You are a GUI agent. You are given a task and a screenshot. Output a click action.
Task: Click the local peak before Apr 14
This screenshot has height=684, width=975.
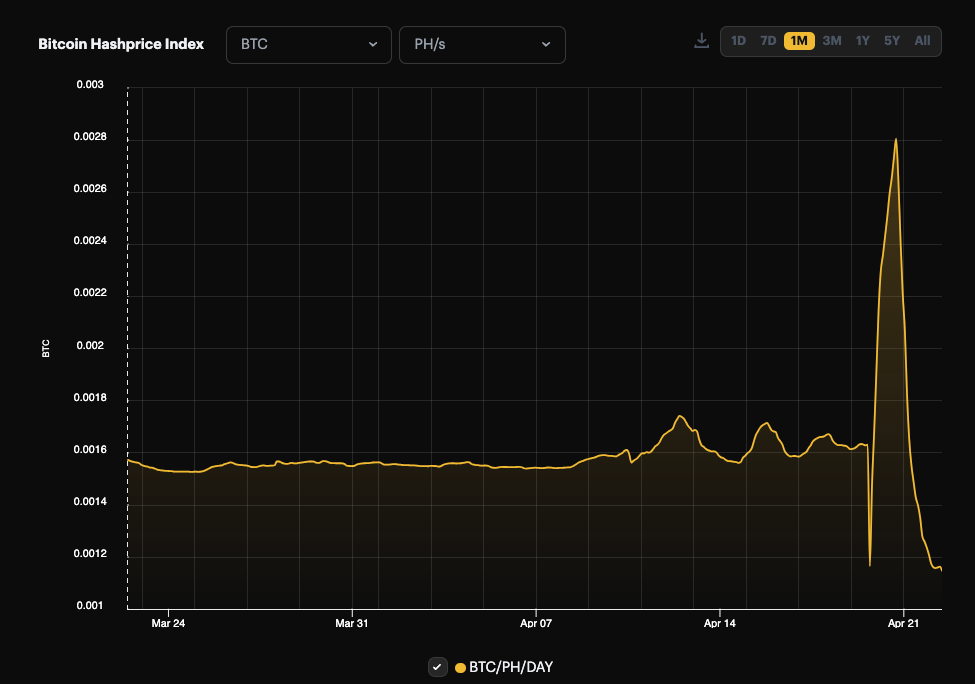(x=681, y=415)
